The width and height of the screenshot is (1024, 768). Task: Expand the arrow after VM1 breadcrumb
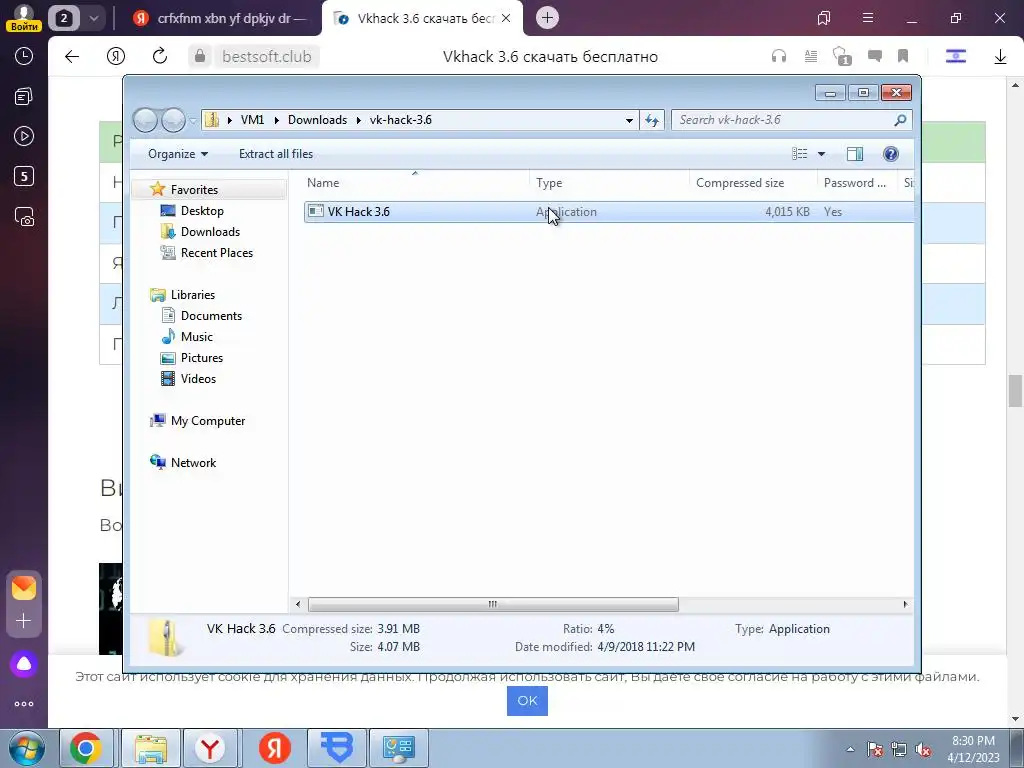276,120
